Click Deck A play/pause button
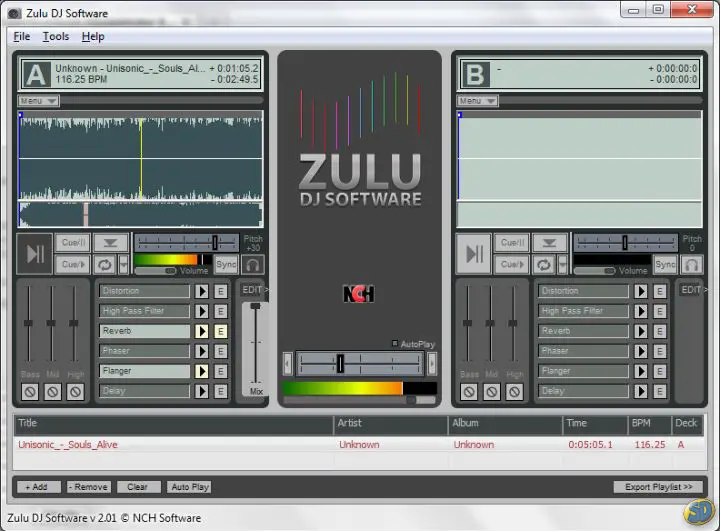This screenshot has height=531, width=720. [x=34, y=254]
